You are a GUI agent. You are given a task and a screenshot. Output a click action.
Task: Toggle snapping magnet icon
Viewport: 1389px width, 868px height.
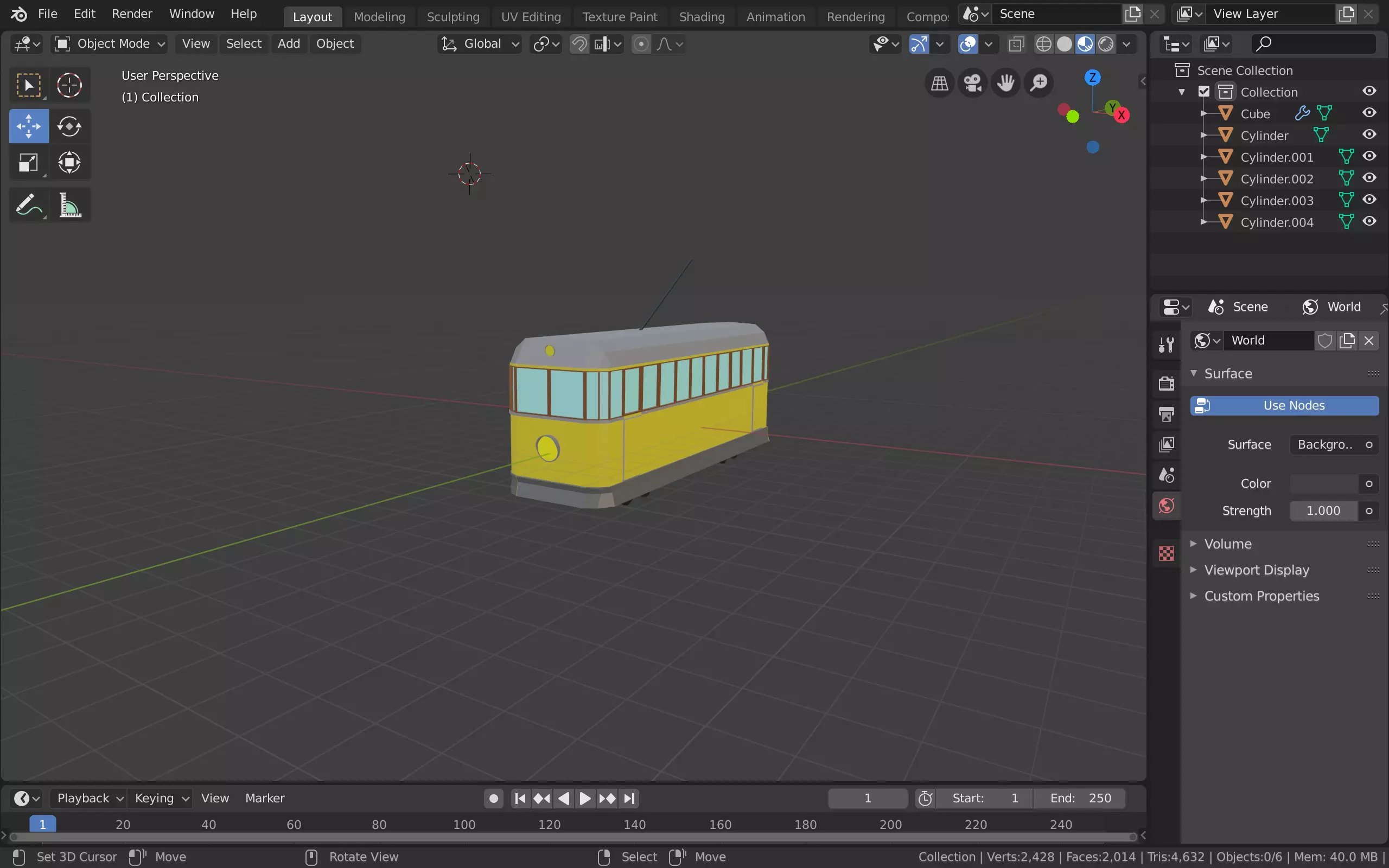[579, 44]
